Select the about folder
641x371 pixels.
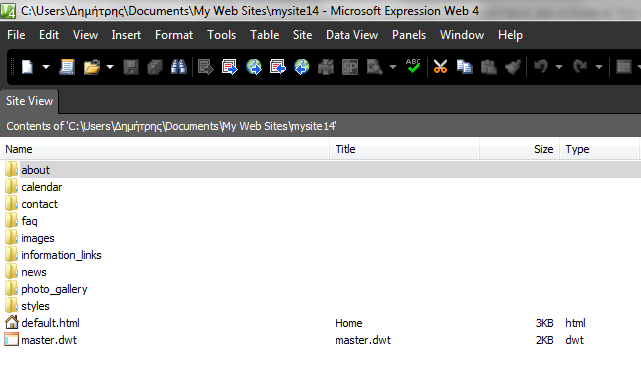[35, 170]
